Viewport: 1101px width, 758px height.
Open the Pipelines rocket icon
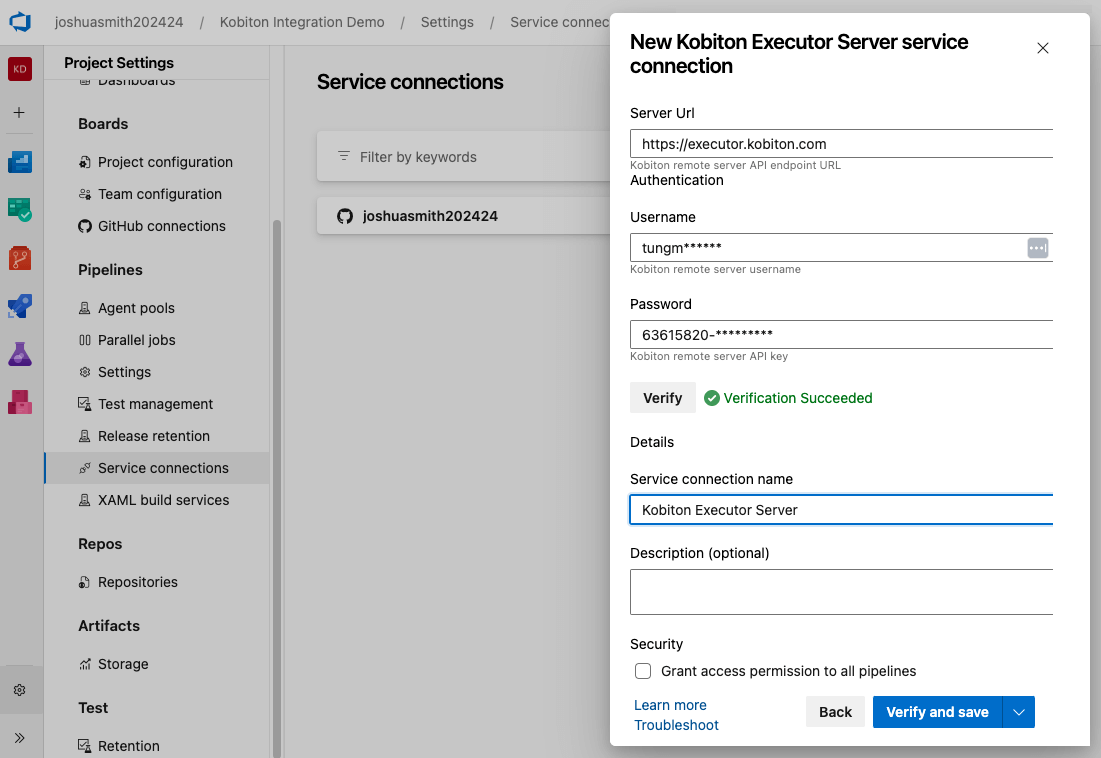(20, 306)
